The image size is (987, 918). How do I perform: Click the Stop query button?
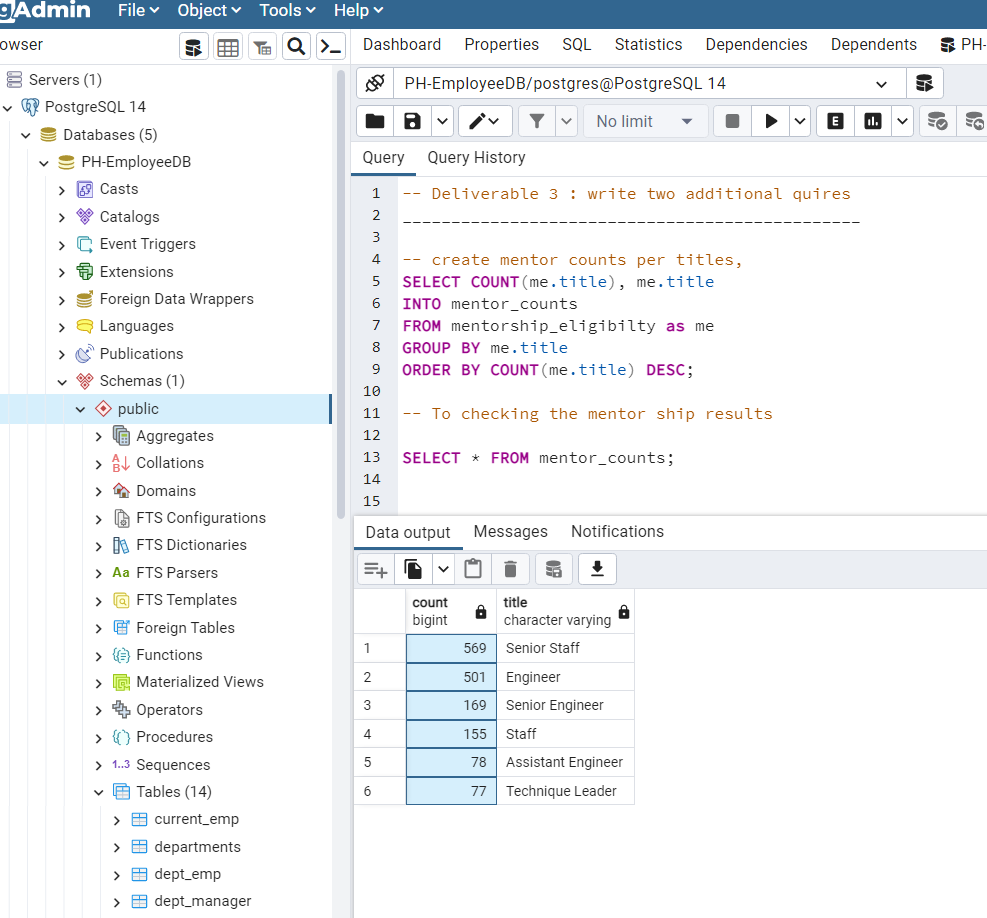(732, 121)
